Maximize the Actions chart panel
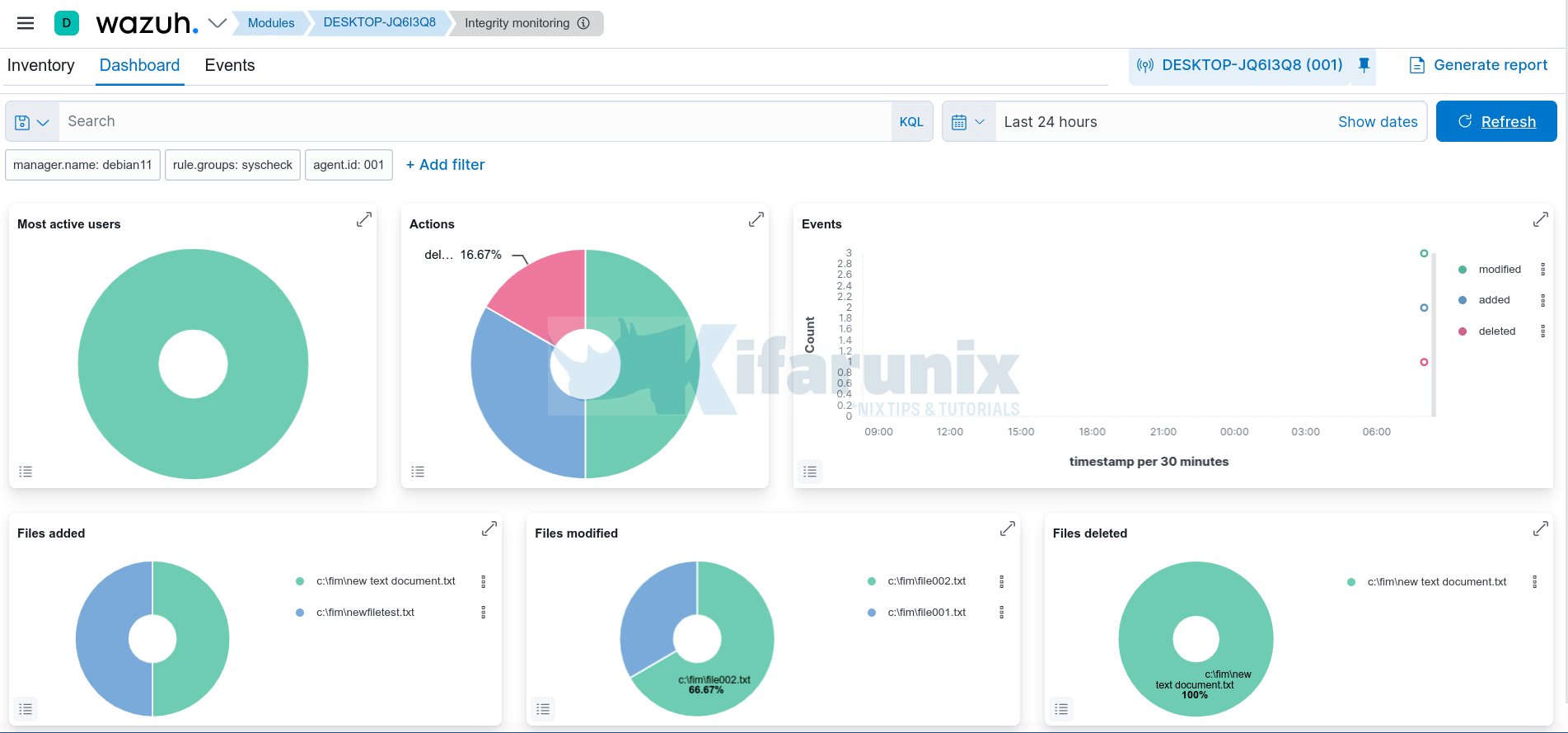This screenshot has width=1568, height=733. click(x=756, y=220)
